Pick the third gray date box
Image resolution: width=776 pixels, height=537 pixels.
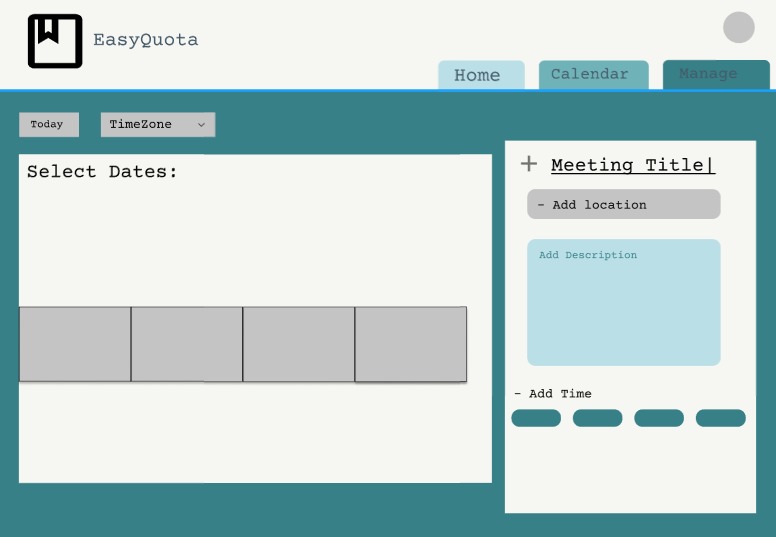[x=298, y=344]
